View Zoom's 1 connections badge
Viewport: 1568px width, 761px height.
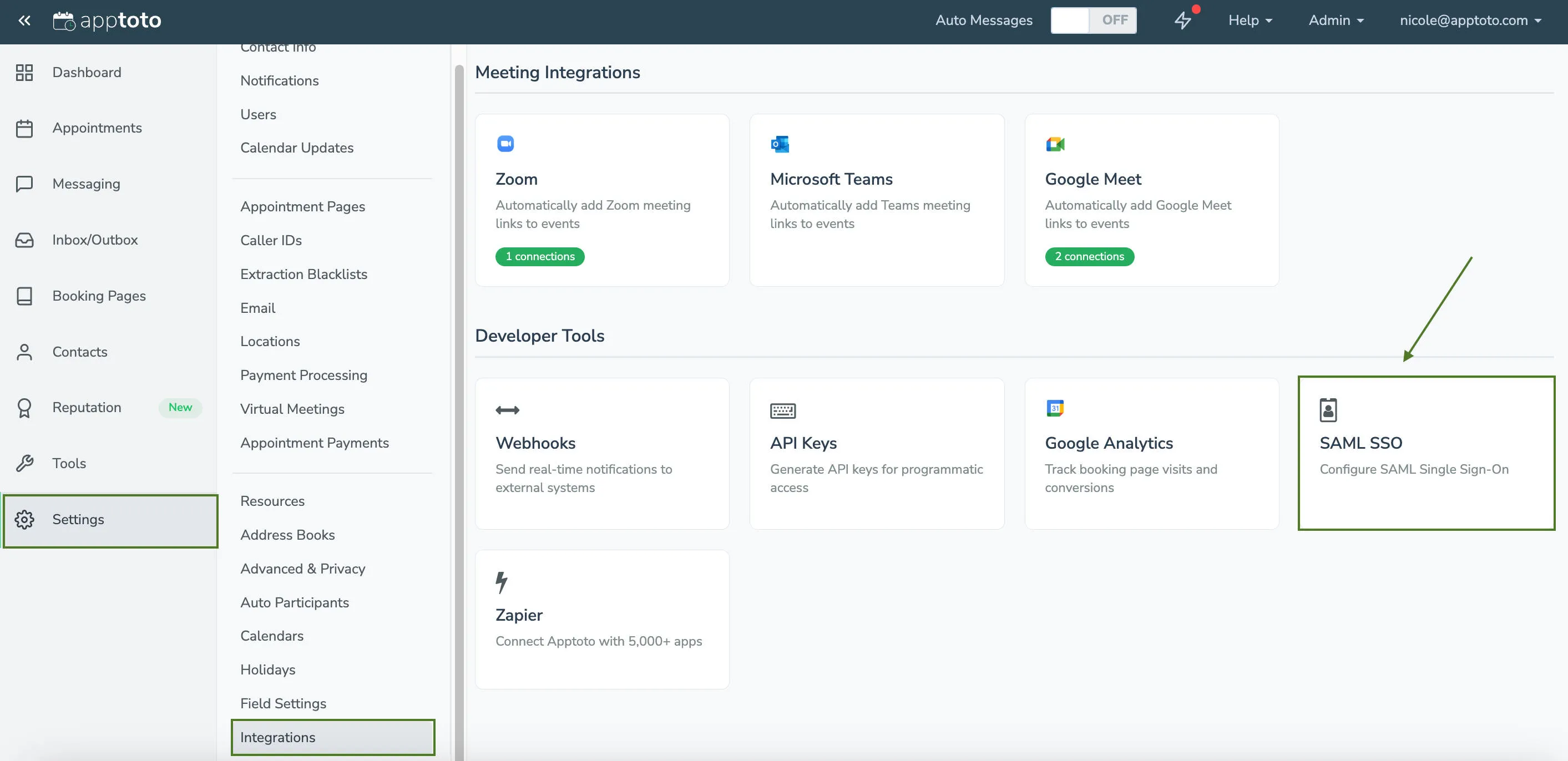539,256
